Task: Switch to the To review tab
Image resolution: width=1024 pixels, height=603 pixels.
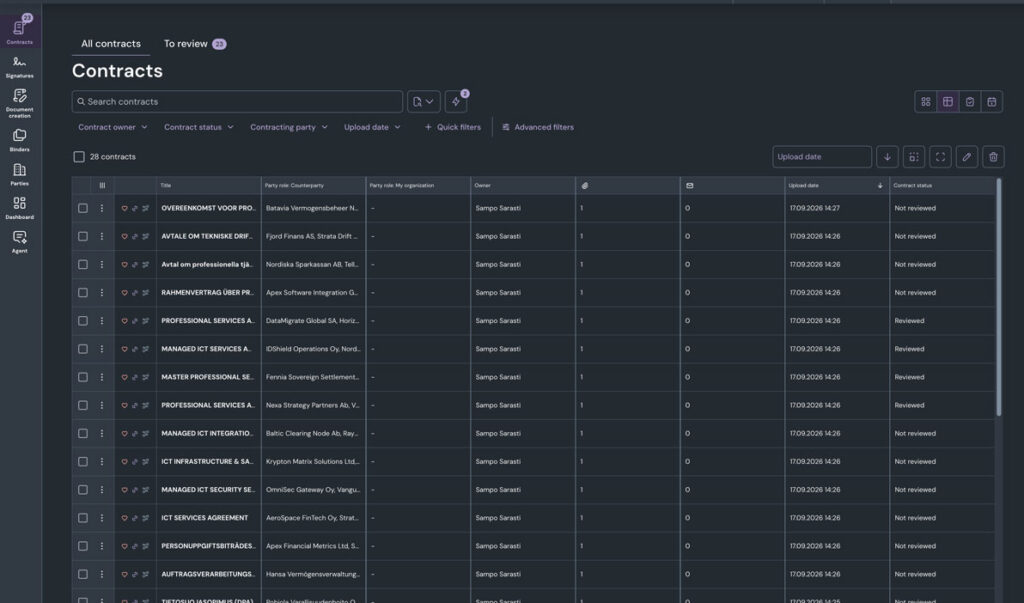Action: point(195,44)
